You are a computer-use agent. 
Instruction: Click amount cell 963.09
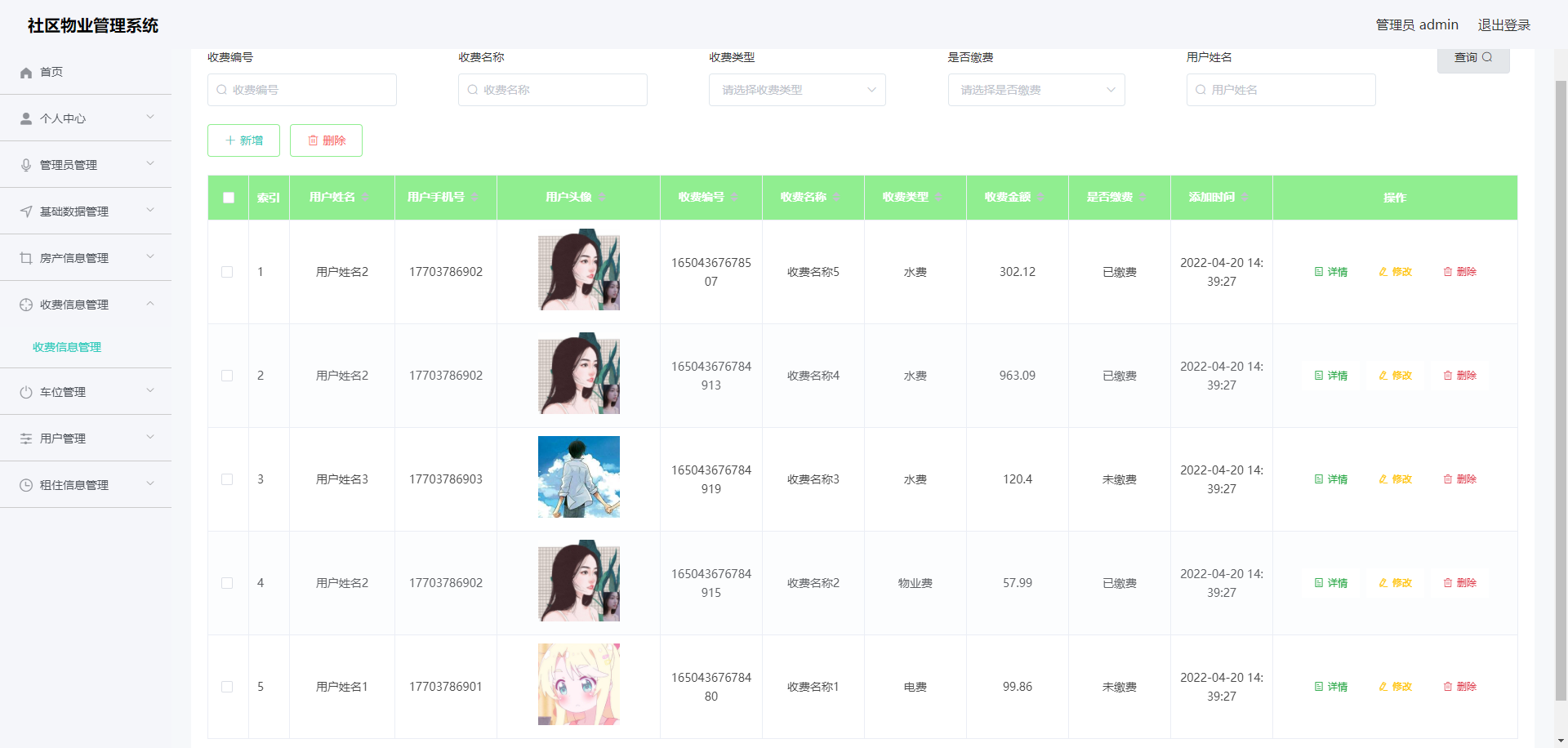pyautogui.click(x=1018, y=376)
